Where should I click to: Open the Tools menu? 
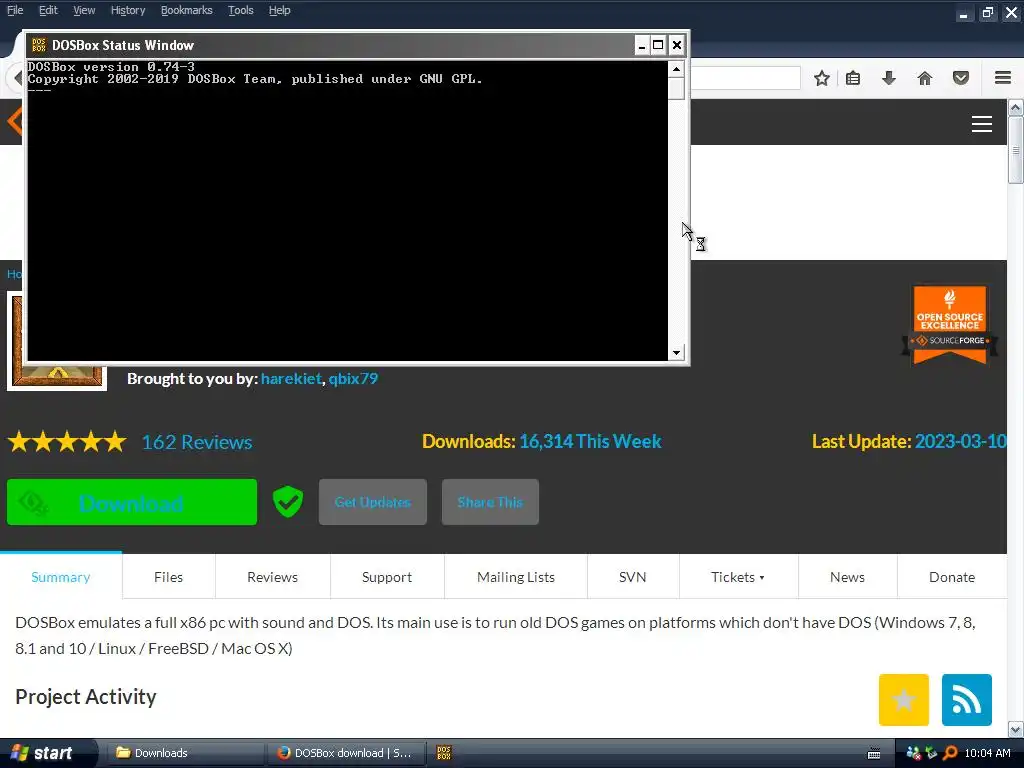pyautogui.click(x=240, y=10)
